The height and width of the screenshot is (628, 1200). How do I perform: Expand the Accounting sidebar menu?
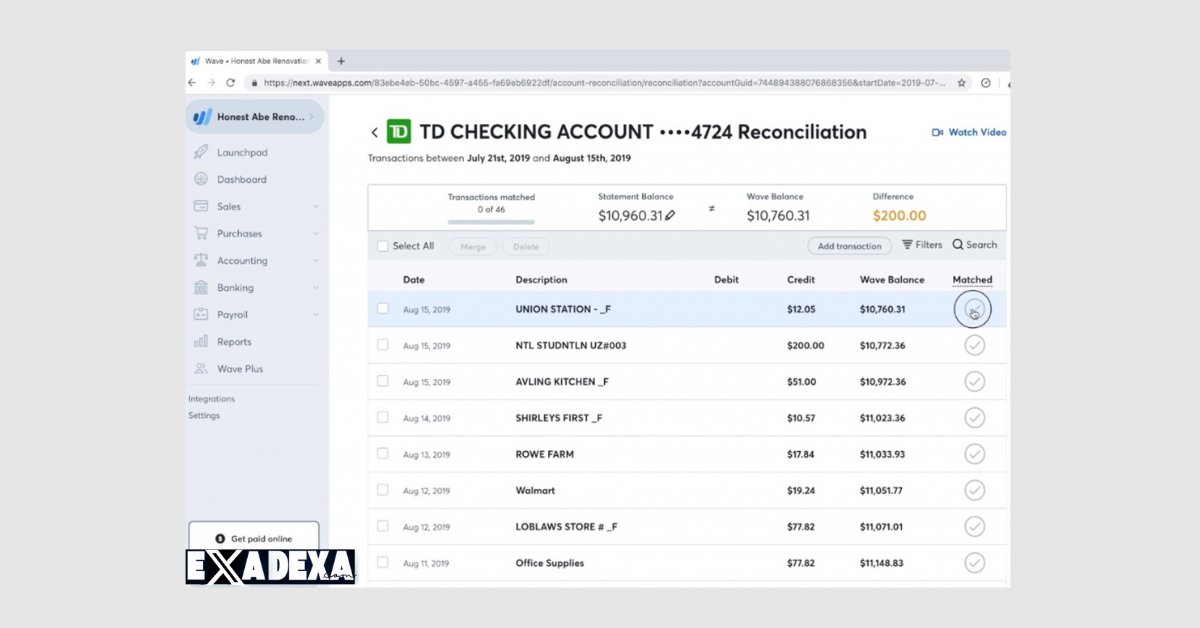[x=241, y=260]
